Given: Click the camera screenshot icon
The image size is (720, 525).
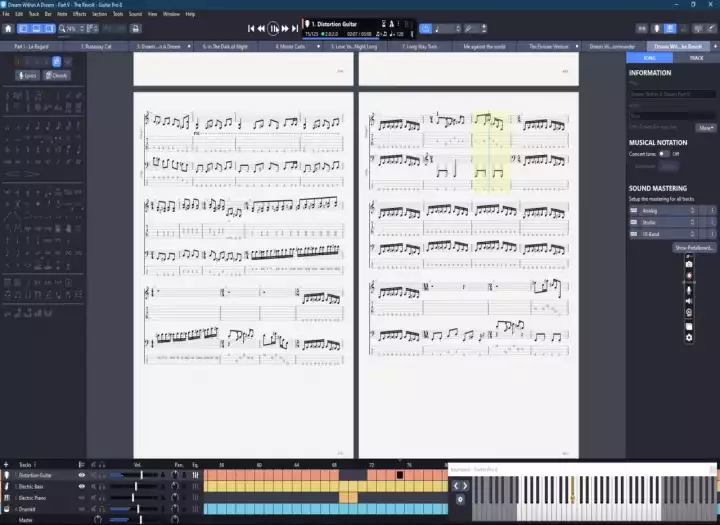Looking at the screenshot, I should pos(689,265).
